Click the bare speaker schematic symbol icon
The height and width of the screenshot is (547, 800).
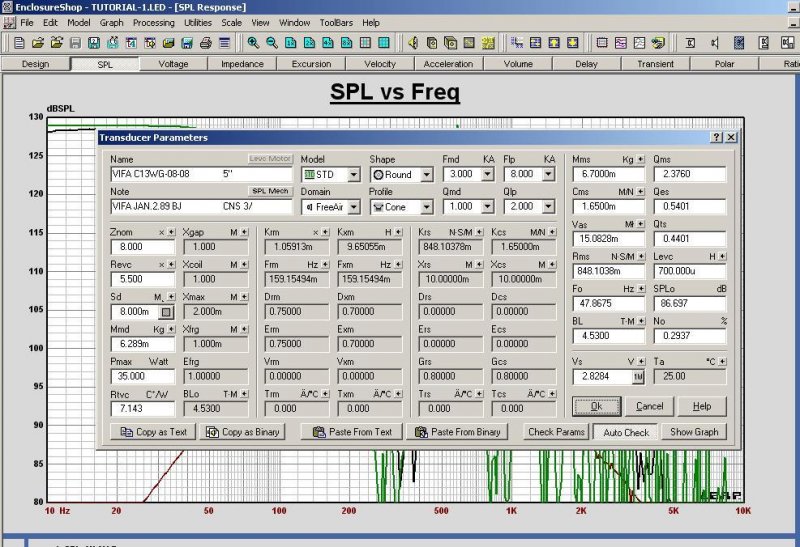click(x=715, y=43)
